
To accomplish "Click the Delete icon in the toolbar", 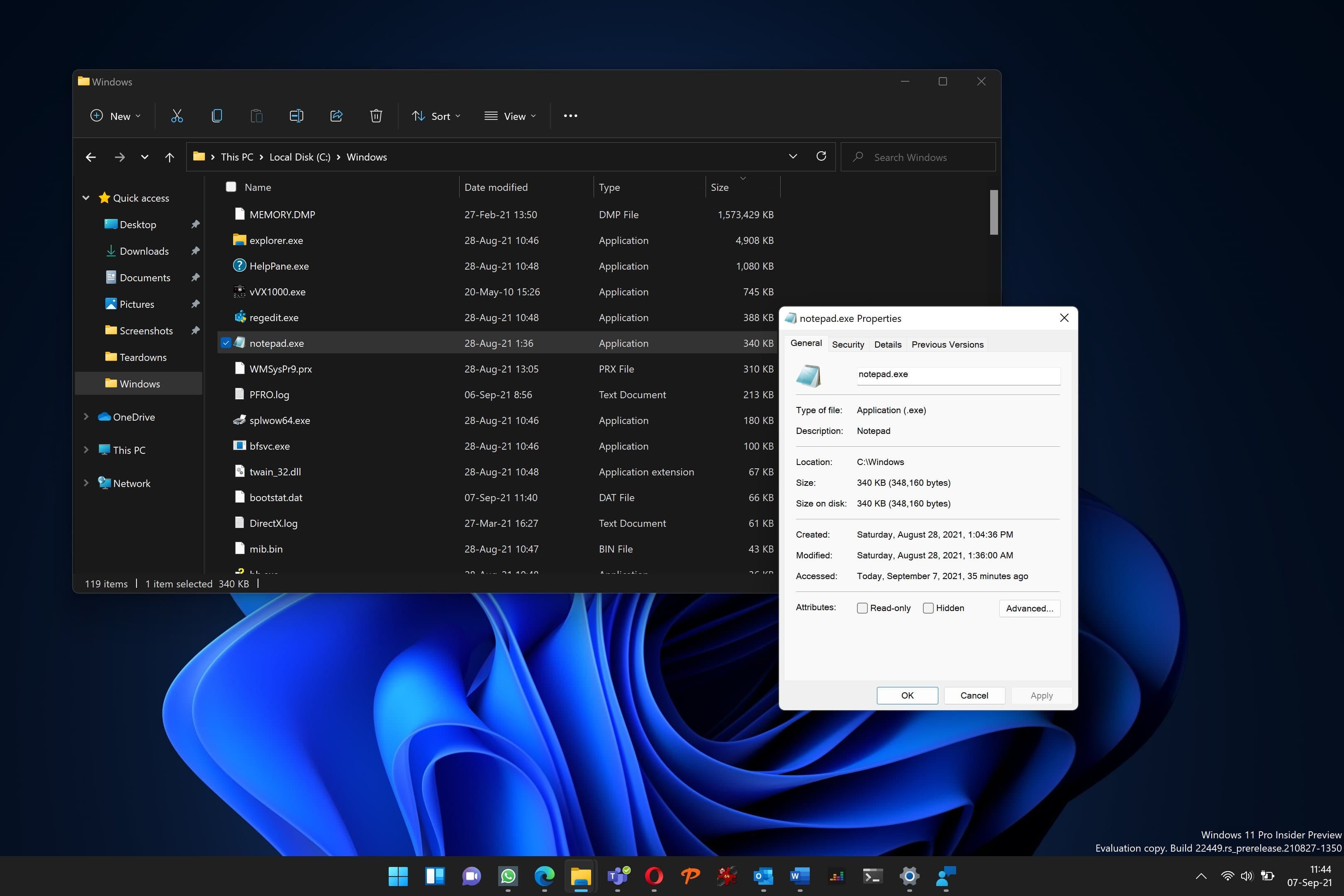I will 376,116.
